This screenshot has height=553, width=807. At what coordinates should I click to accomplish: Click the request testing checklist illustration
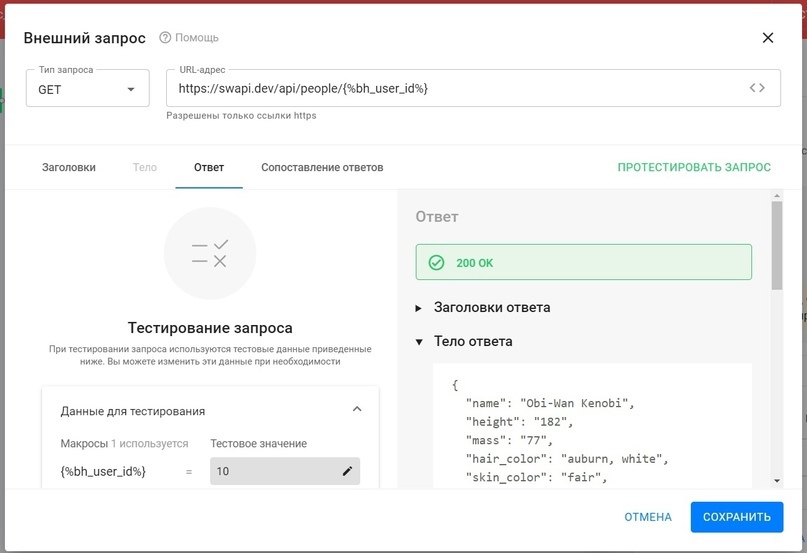(210, 253)
